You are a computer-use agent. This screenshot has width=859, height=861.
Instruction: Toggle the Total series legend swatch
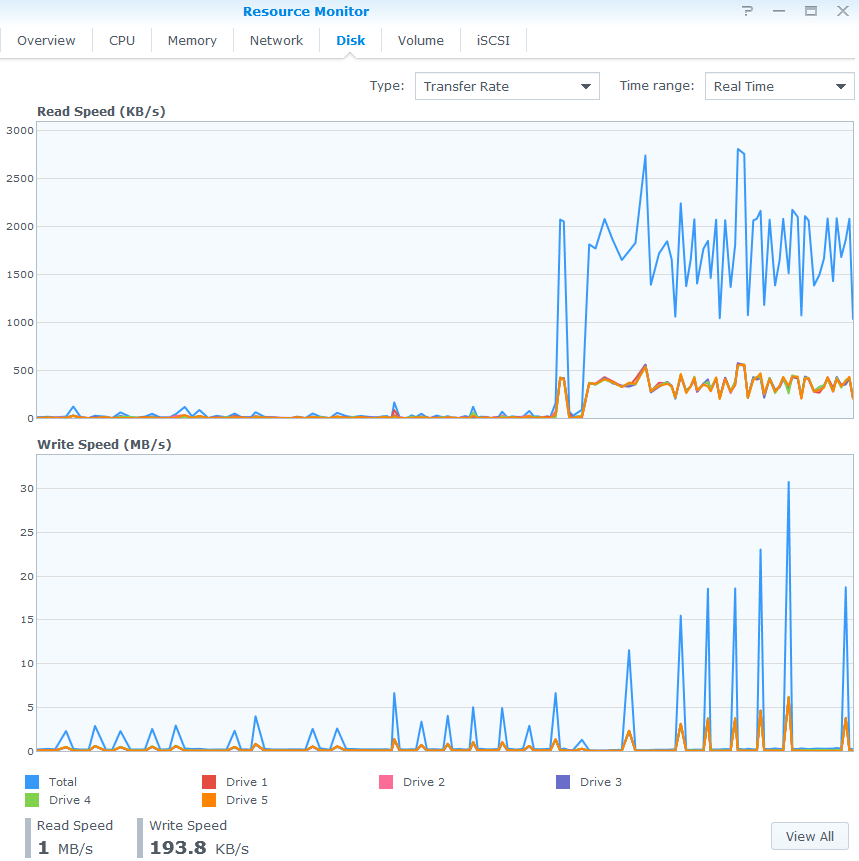pos(31,782)
